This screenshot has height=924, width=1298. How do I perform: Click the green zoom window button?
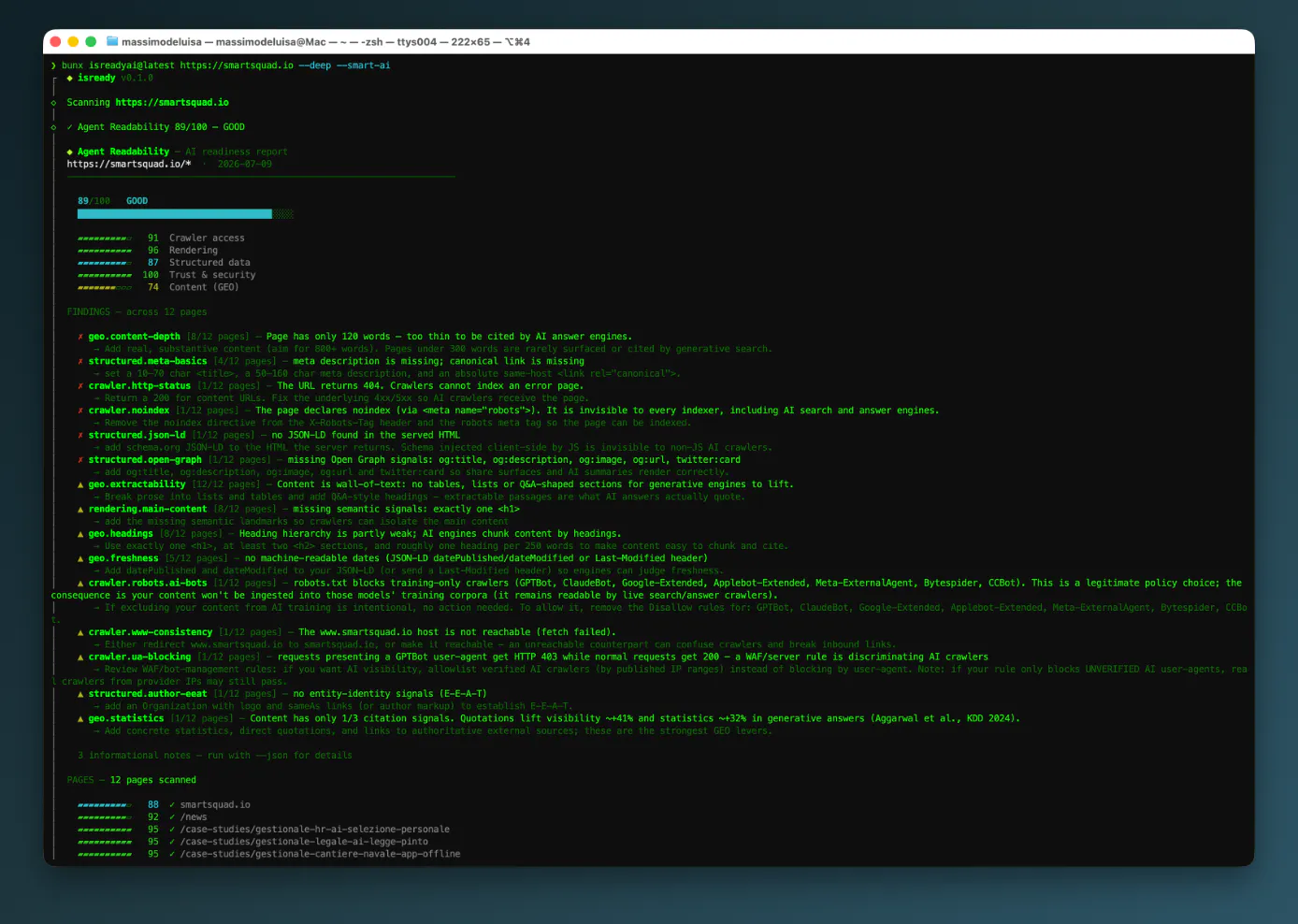(x=91, y=41)
